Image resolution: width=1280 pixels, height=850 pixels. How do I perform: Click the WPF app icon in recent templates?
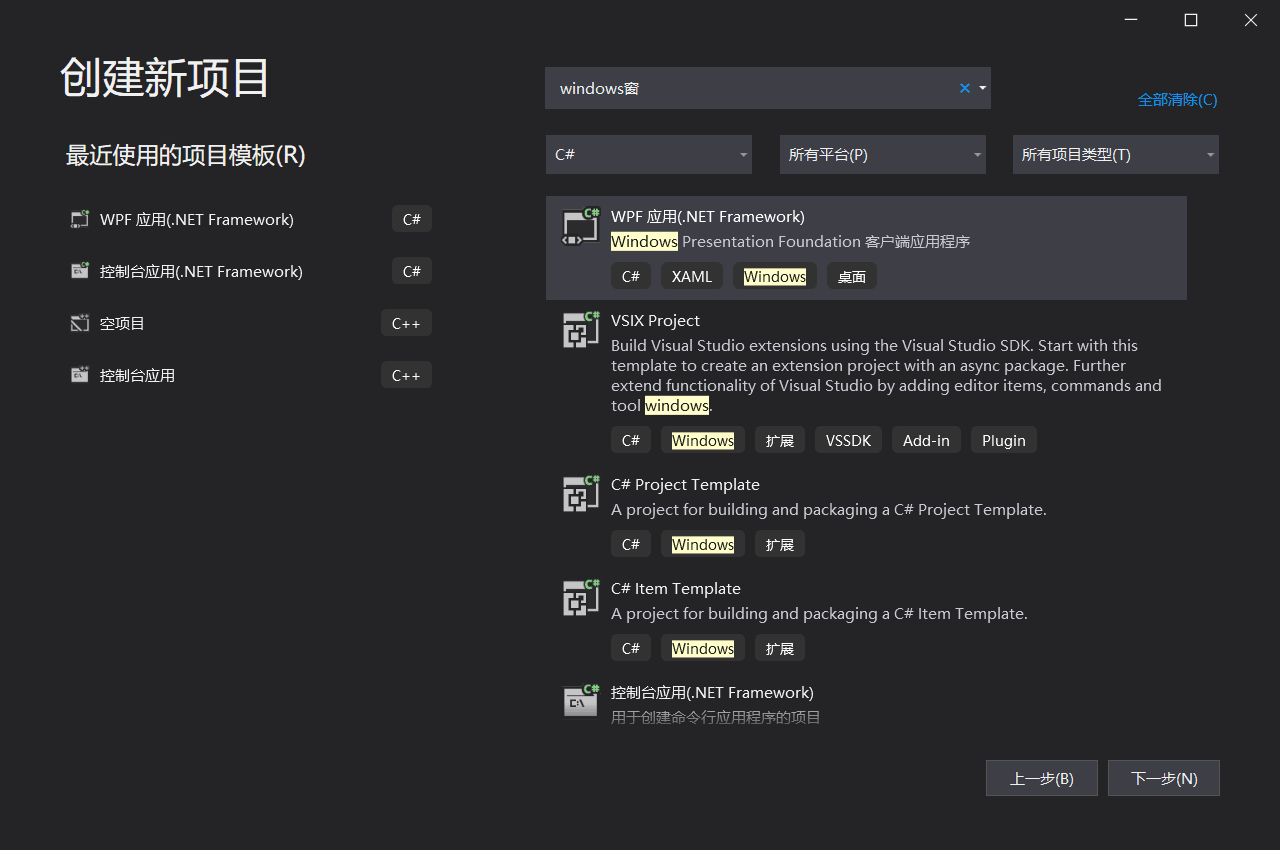(80, 219)
